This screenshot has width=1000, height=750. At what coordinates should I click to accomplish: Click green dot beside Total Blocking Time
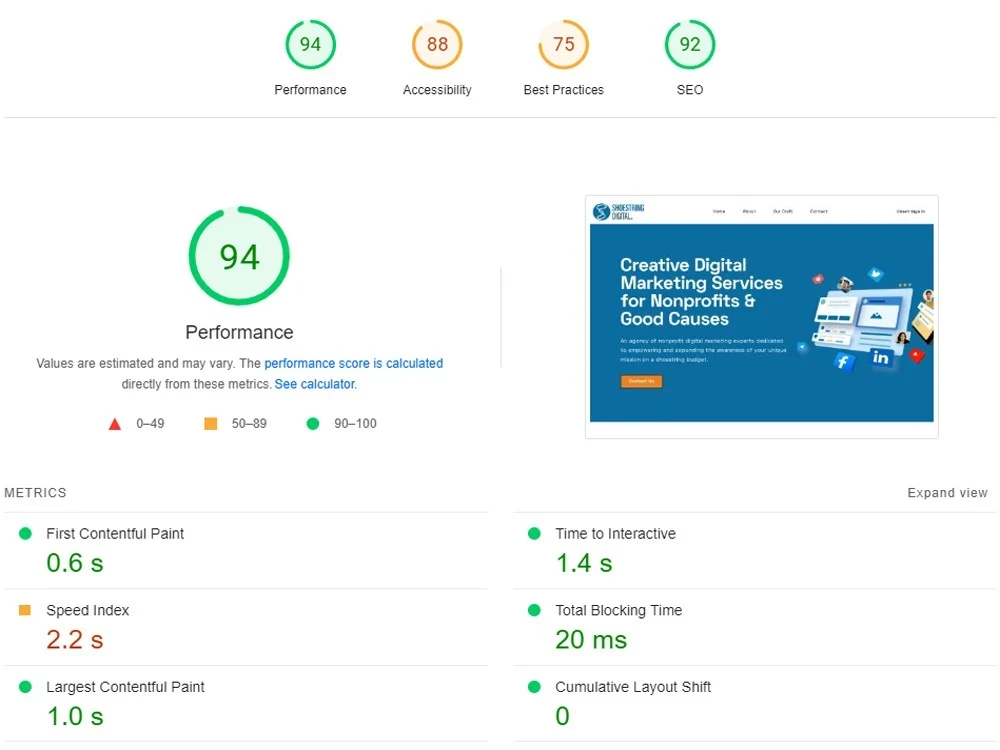534,610
